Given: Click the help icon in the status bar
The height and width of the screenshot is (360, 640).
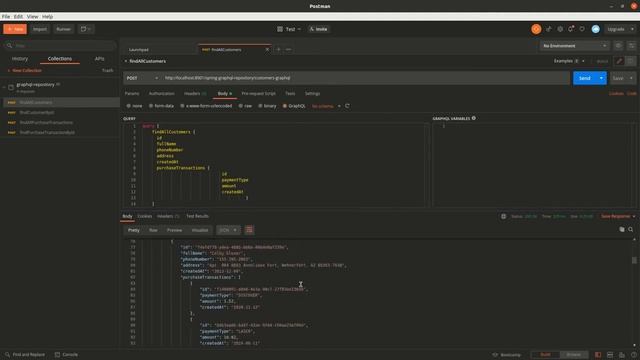Looking at the screenshot, I should pyautogui.click(x=633, y=355).
